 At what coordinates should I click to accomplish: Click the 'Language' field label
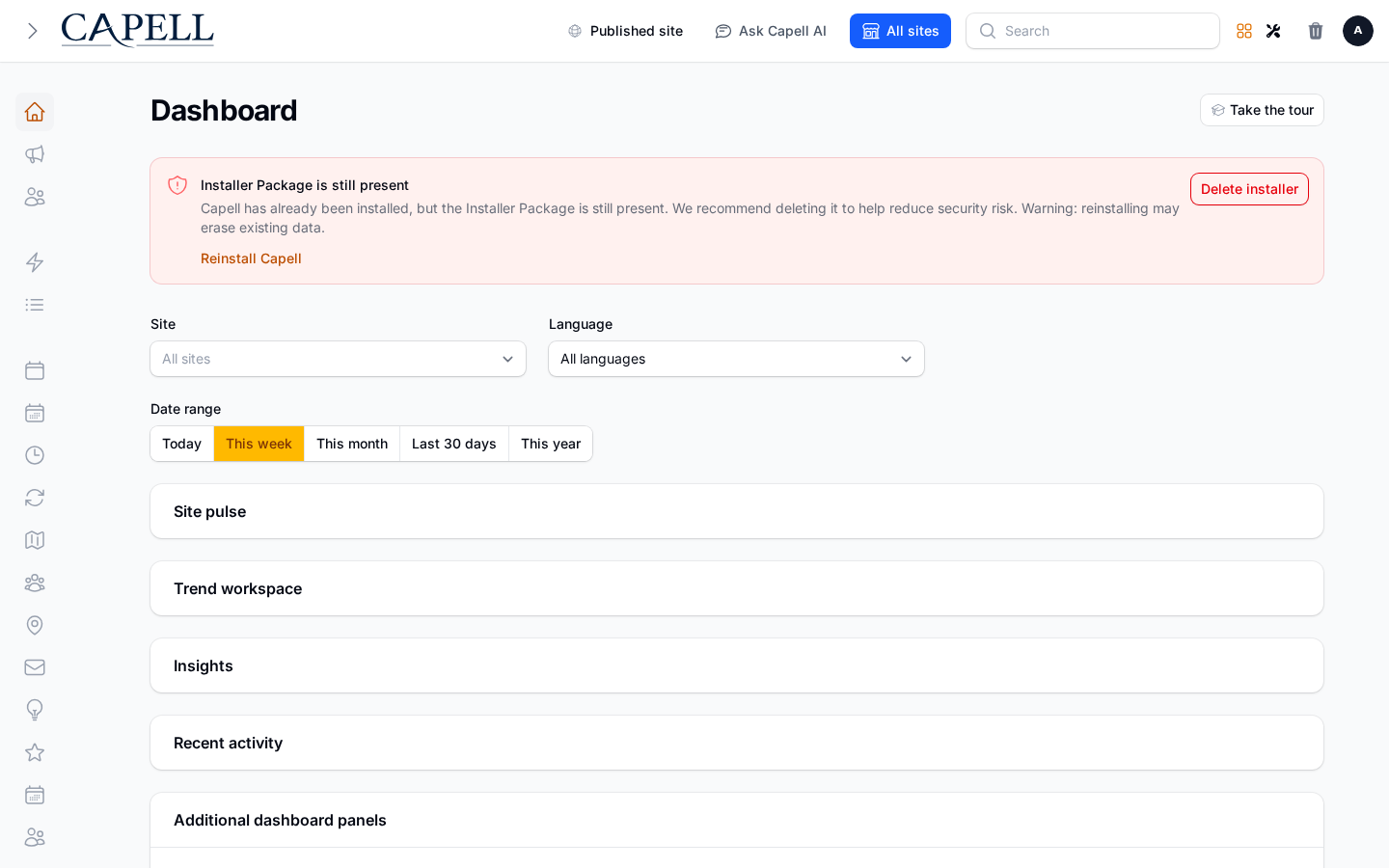coord(581,324)
